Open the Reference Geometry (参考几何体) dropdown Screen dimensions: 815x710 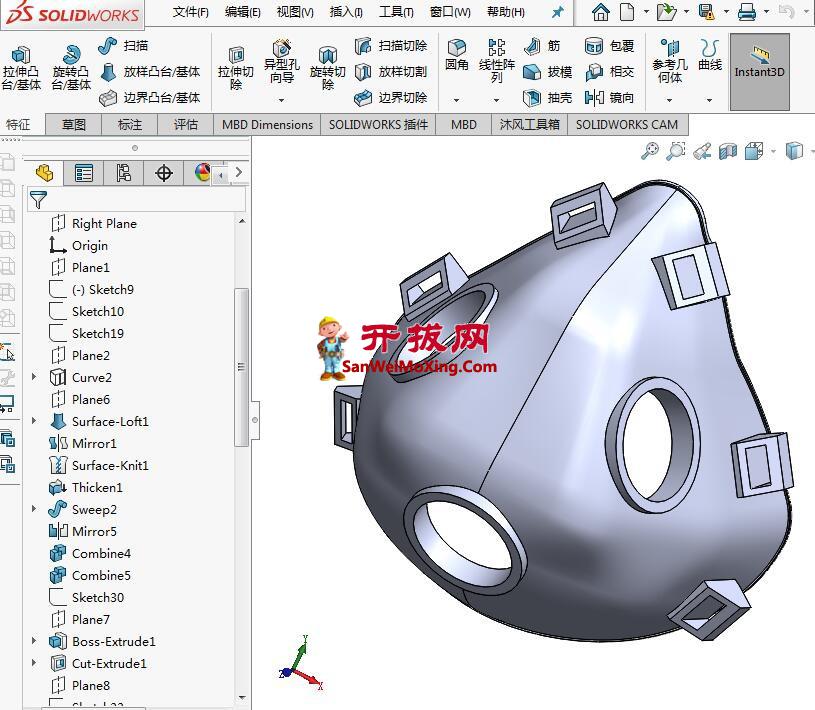coord(669,100)
